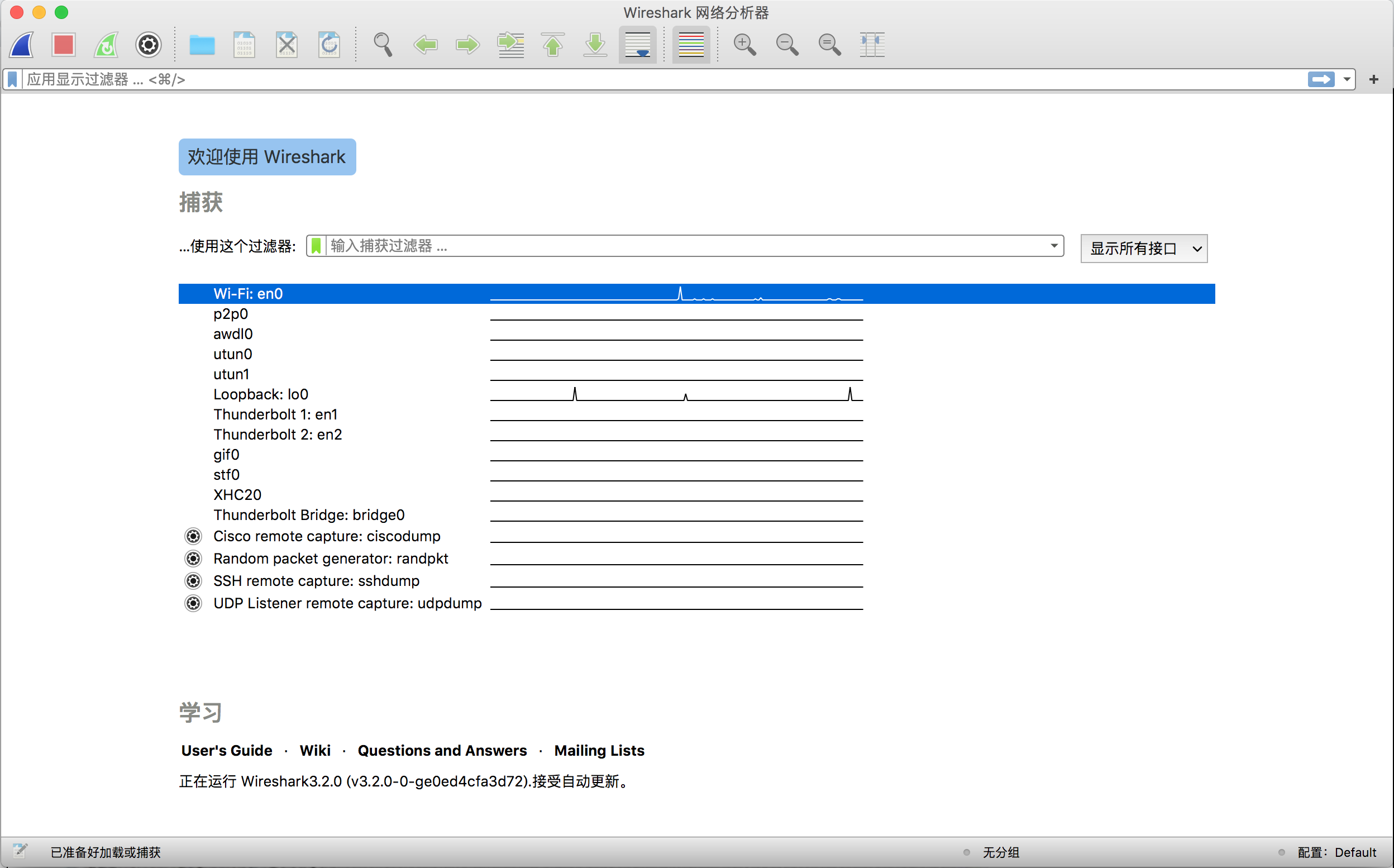Screen dimensions: 1394x868
Task: Open capture options gear icon
Action: click(148, 44)
